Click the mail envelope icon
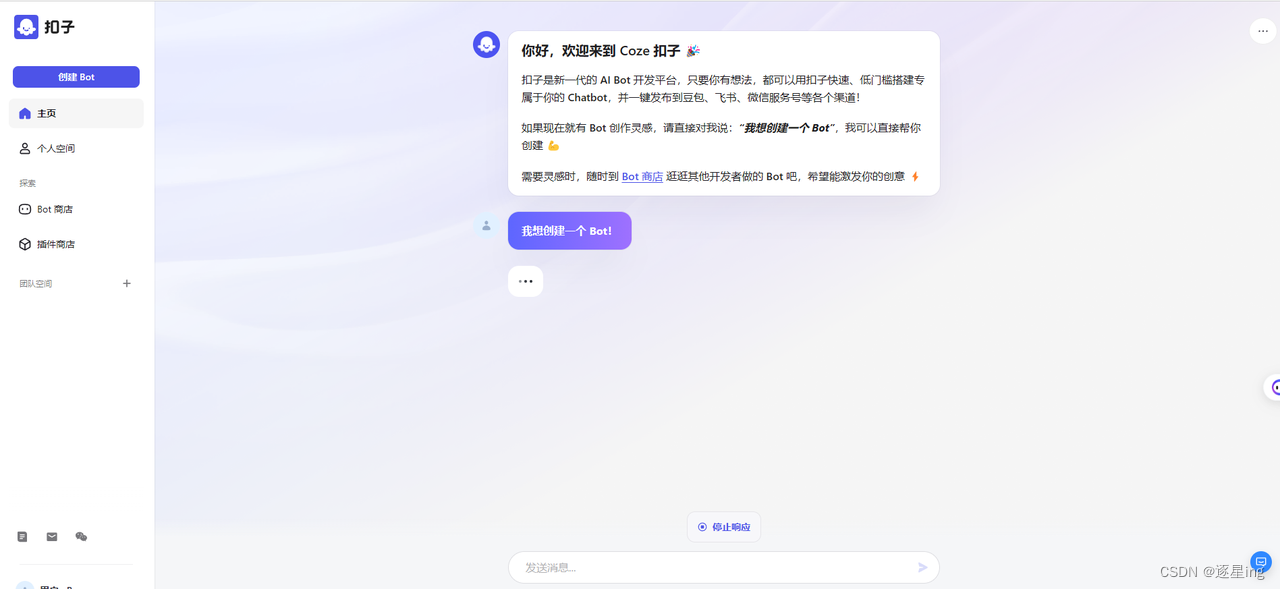This screenshot has width=1280, height=589. [x=52, y=537]
